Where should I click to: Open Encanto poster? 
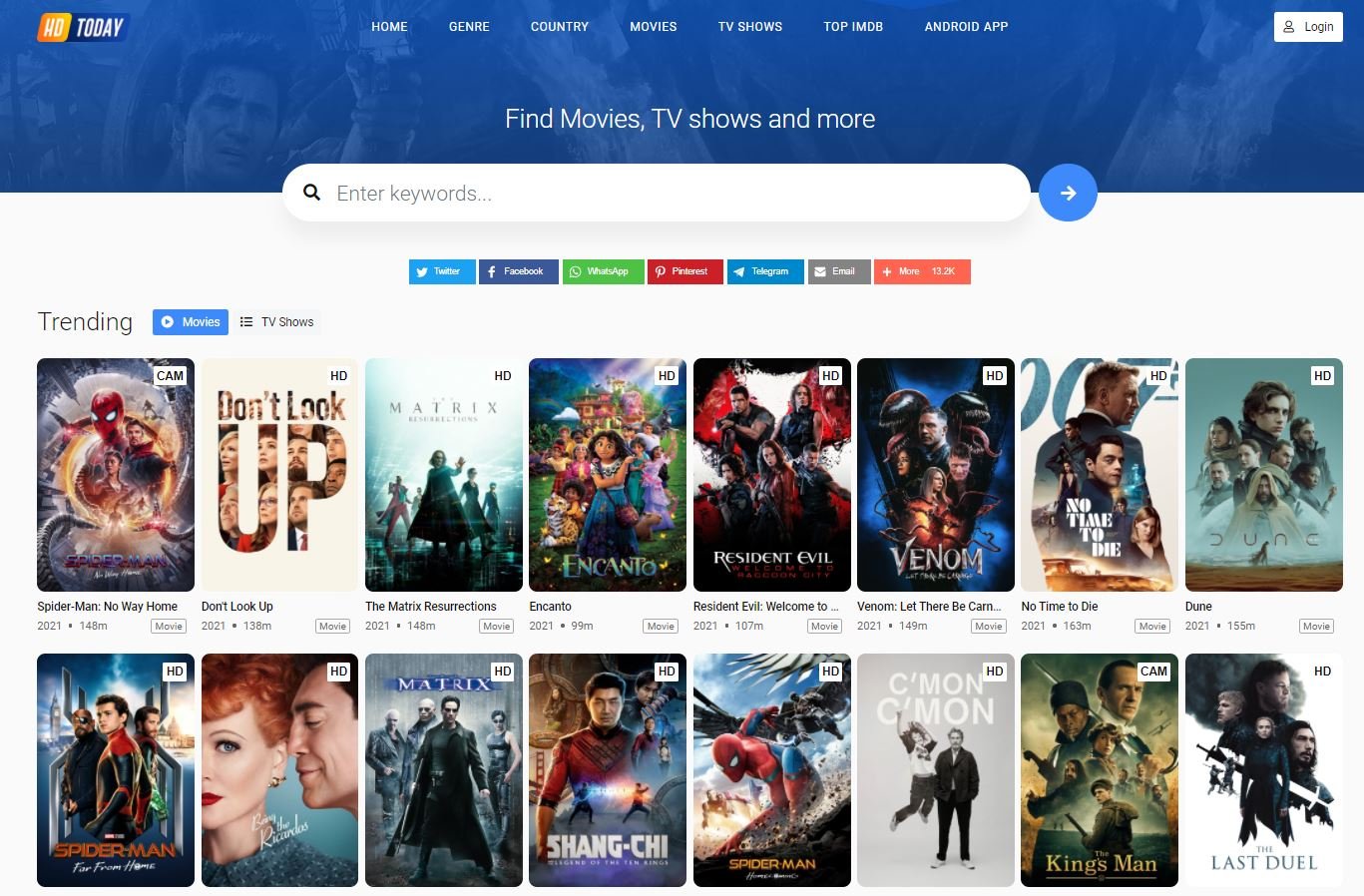coord(608,475)
